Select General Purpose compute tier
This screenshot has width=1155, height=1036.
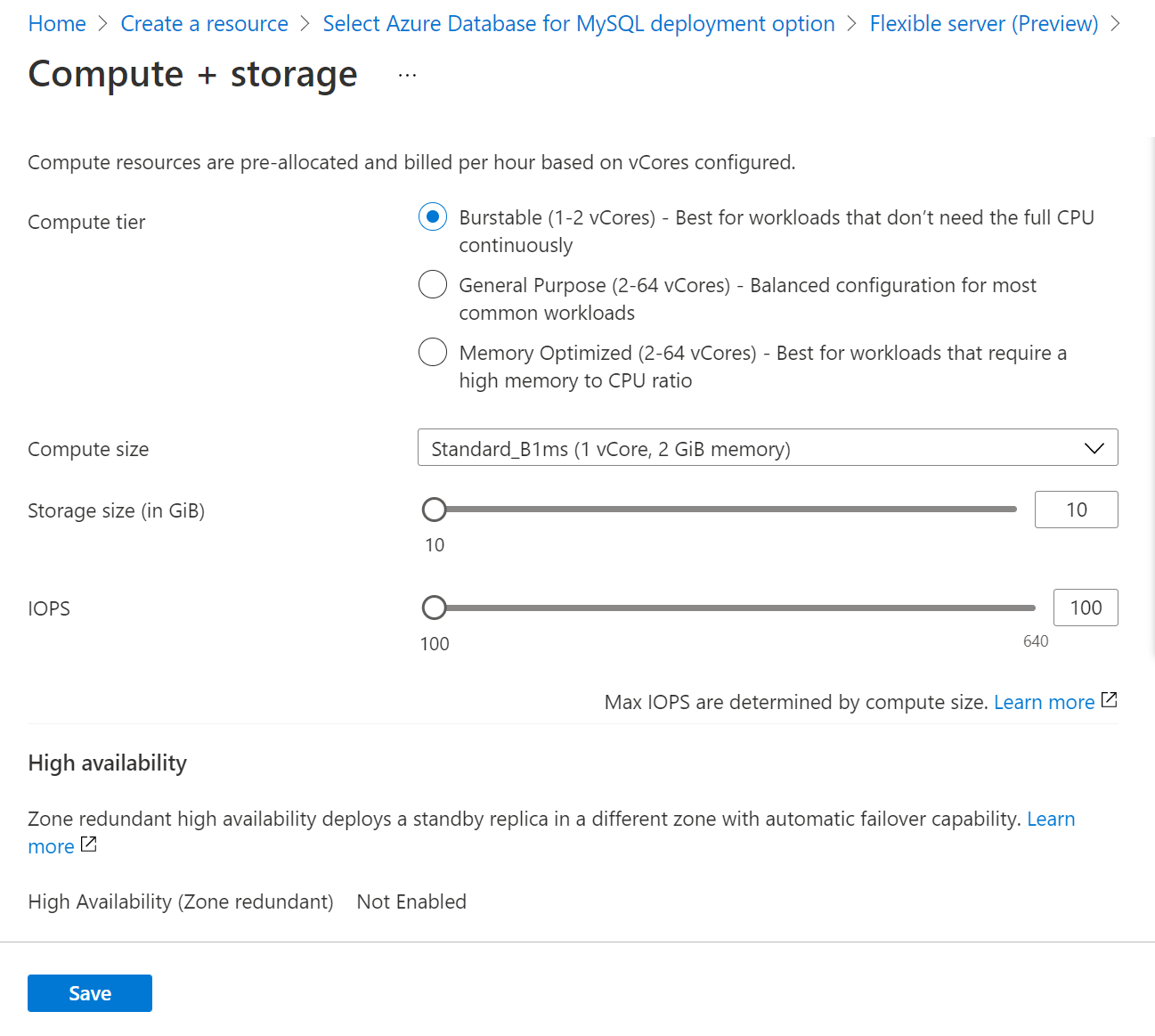[x=433, y=285]
